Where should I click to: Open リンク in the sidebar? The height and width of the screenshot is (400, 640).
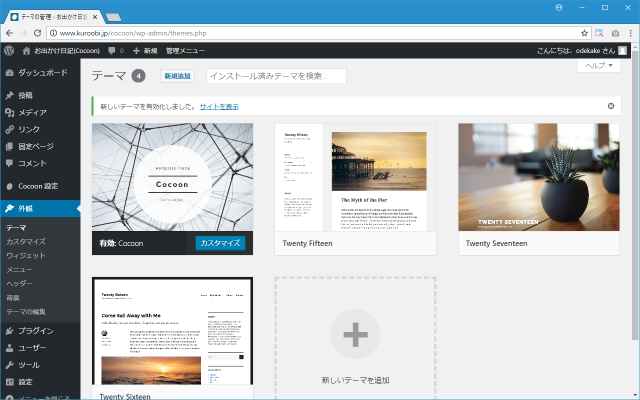pyautogui.click(x=40, y=129)
